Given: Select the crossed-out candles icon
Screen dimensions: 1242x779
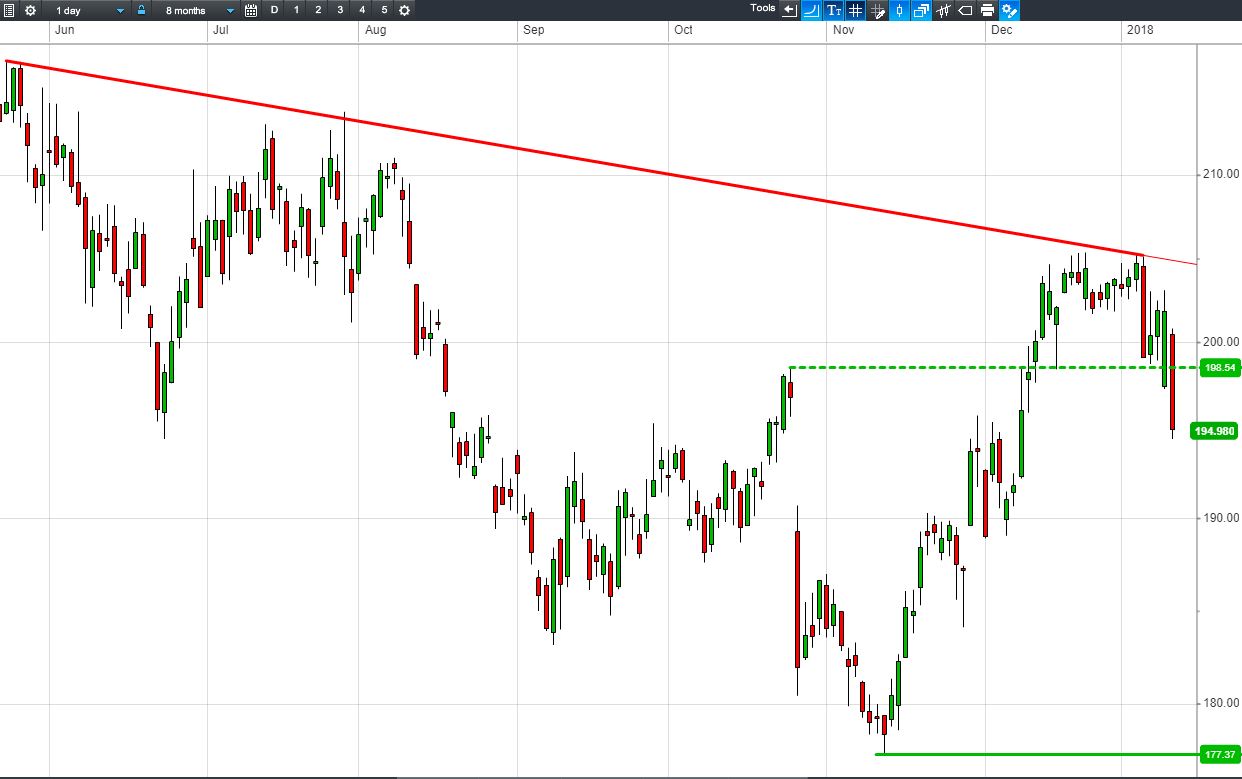Looking at the screenshot, I should (943, 10).
